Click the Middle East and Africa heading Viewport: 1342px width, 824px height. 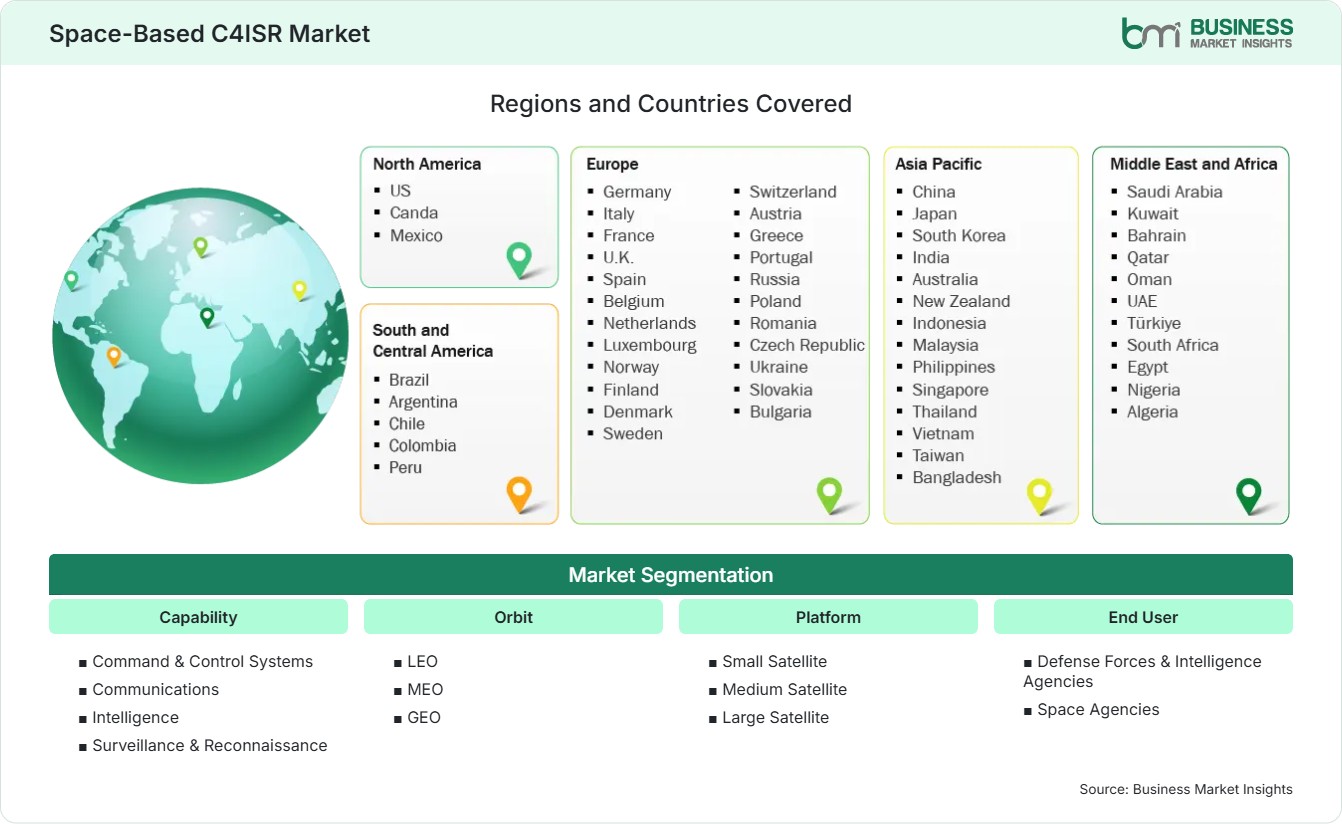tap(1194, 164)
